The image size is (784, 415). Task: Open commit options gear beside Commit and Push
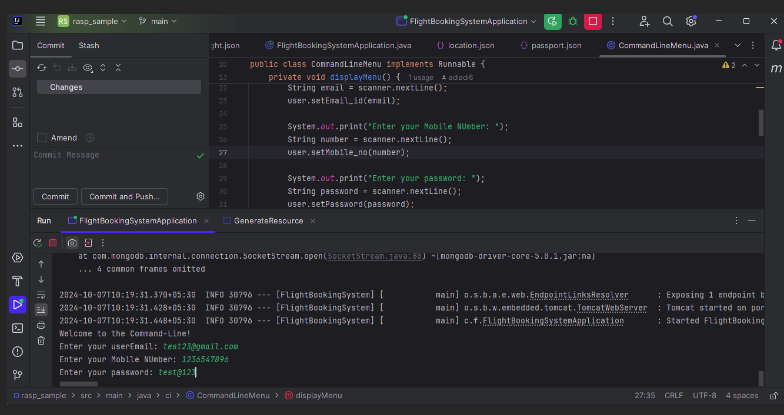(x=200, y=196)
